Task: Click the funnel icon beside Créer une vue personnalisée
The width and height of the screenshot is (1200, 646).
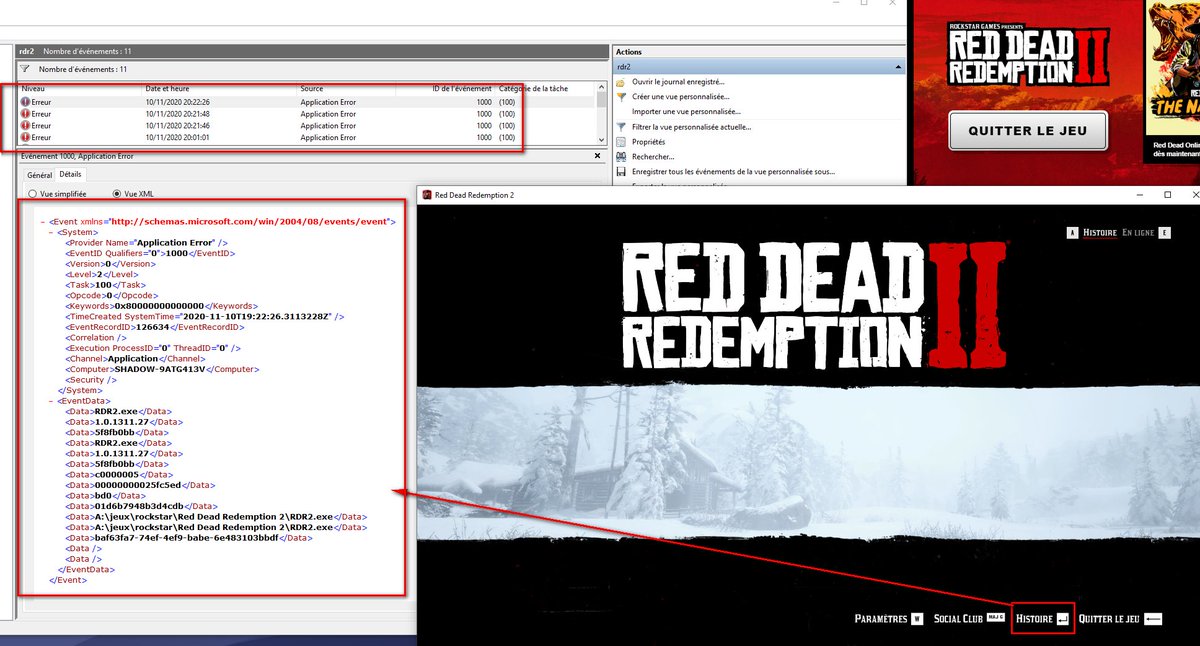Action: tap(621, 96)
